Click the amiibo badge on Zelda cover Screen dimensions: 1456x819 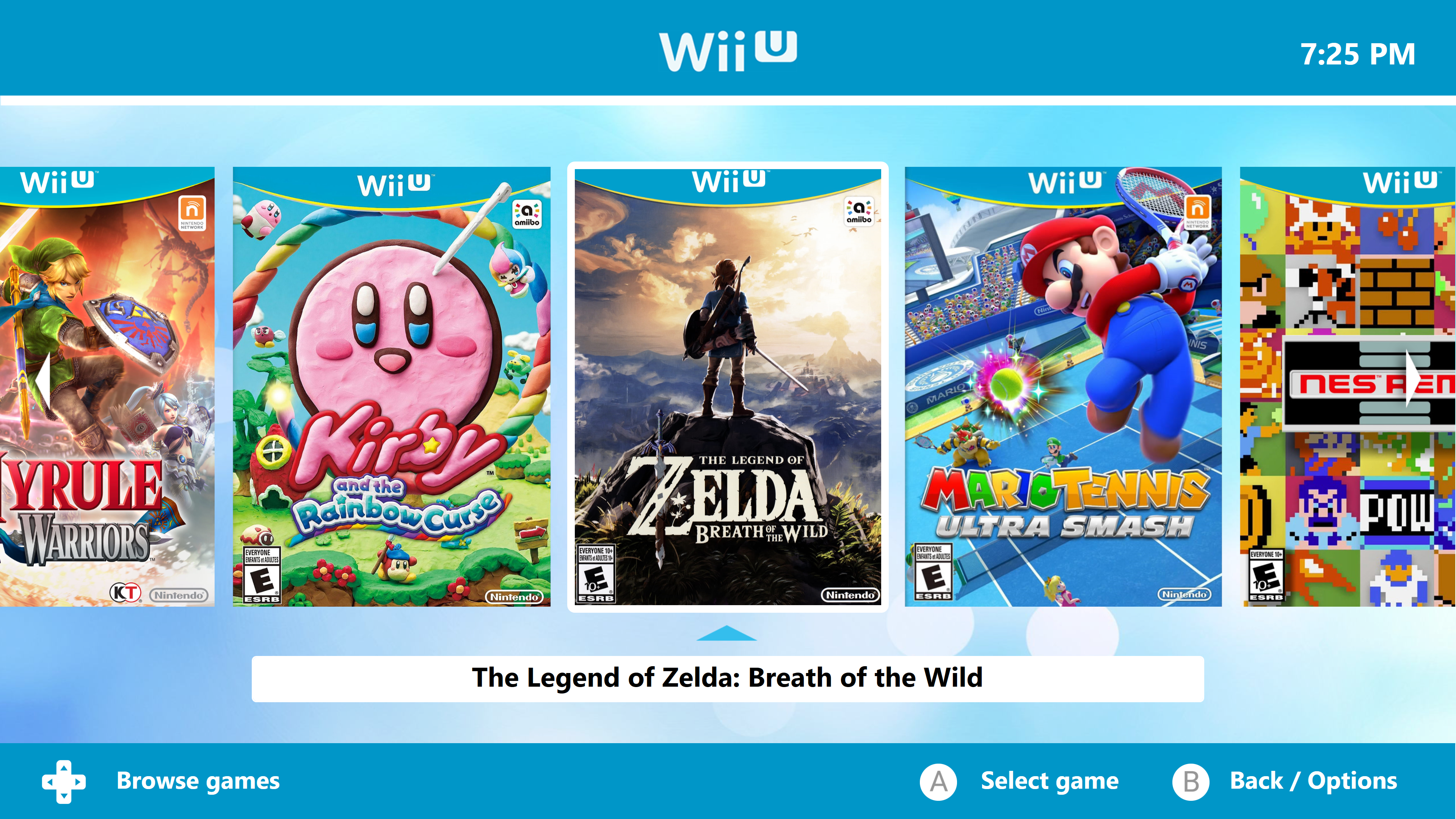click(x=858, y=212)
